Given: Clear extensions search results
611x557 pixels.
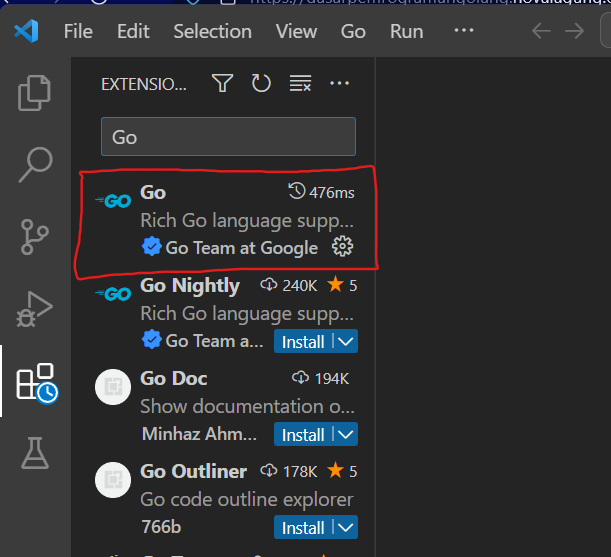Looking at the screenshot, I should [300, 83].
